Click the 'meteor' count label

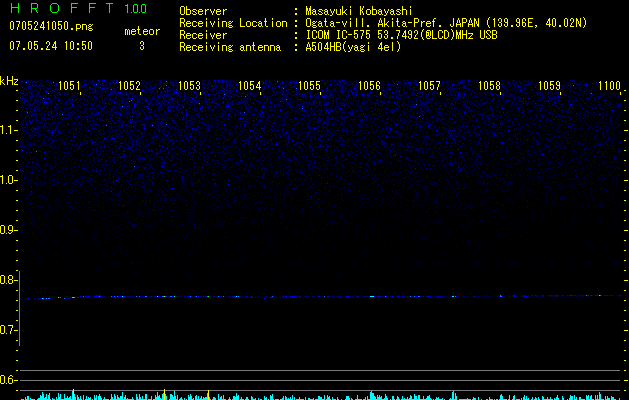[142, 31]
